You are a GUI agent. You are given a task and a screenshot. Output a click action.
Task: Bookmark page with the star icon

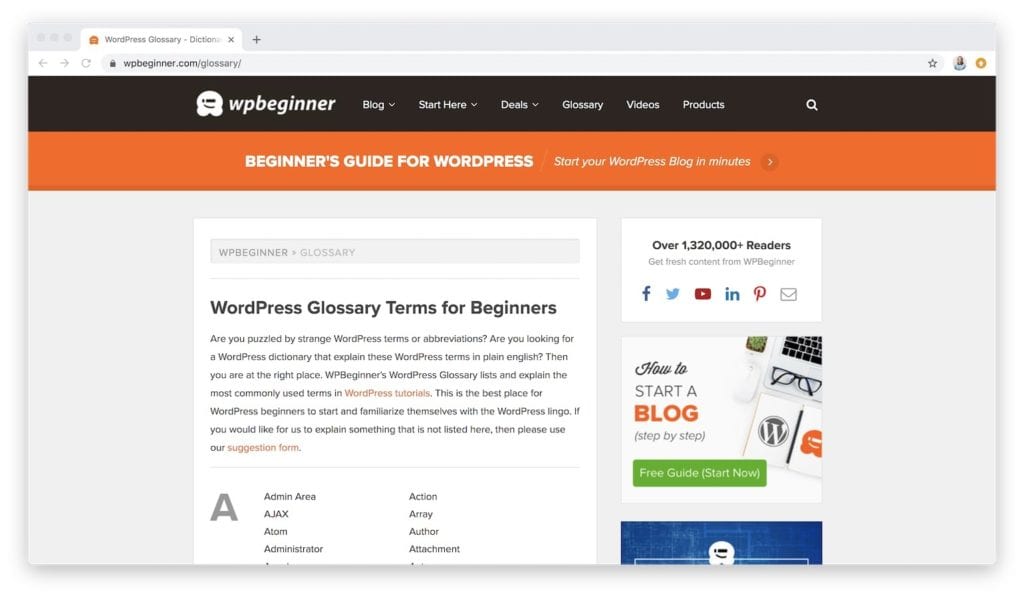[932, 63]
